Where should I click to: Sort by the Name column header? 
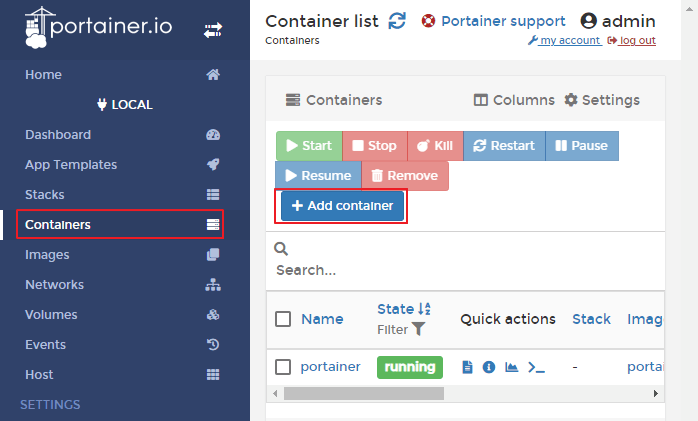(x=322, y=319)
